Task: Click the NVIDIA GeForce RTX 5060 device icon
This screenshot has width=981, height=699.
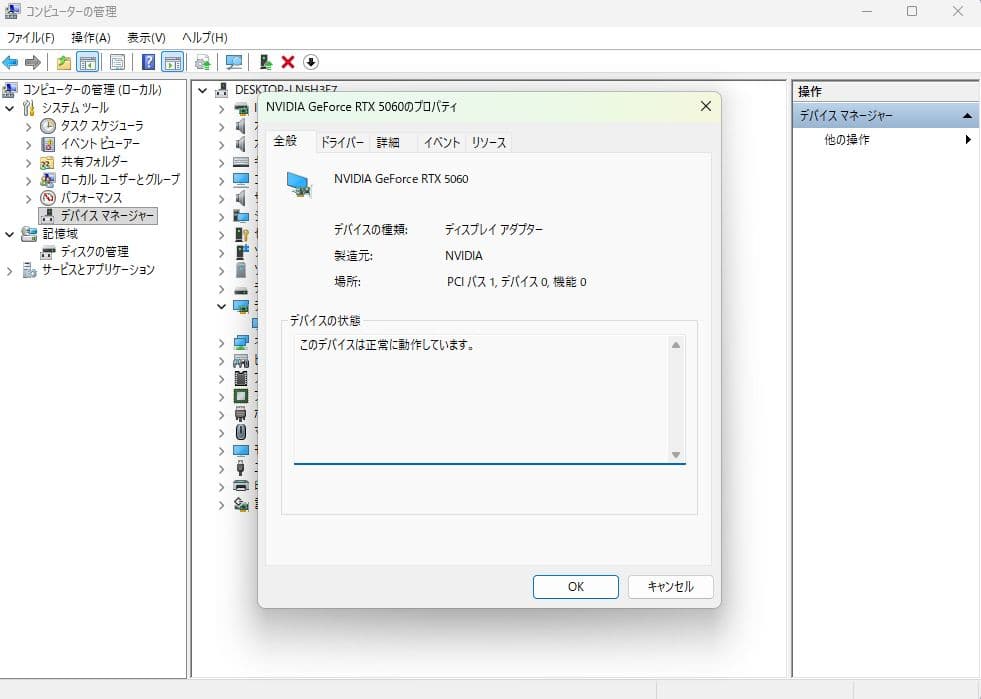Action: coord(299,184)
